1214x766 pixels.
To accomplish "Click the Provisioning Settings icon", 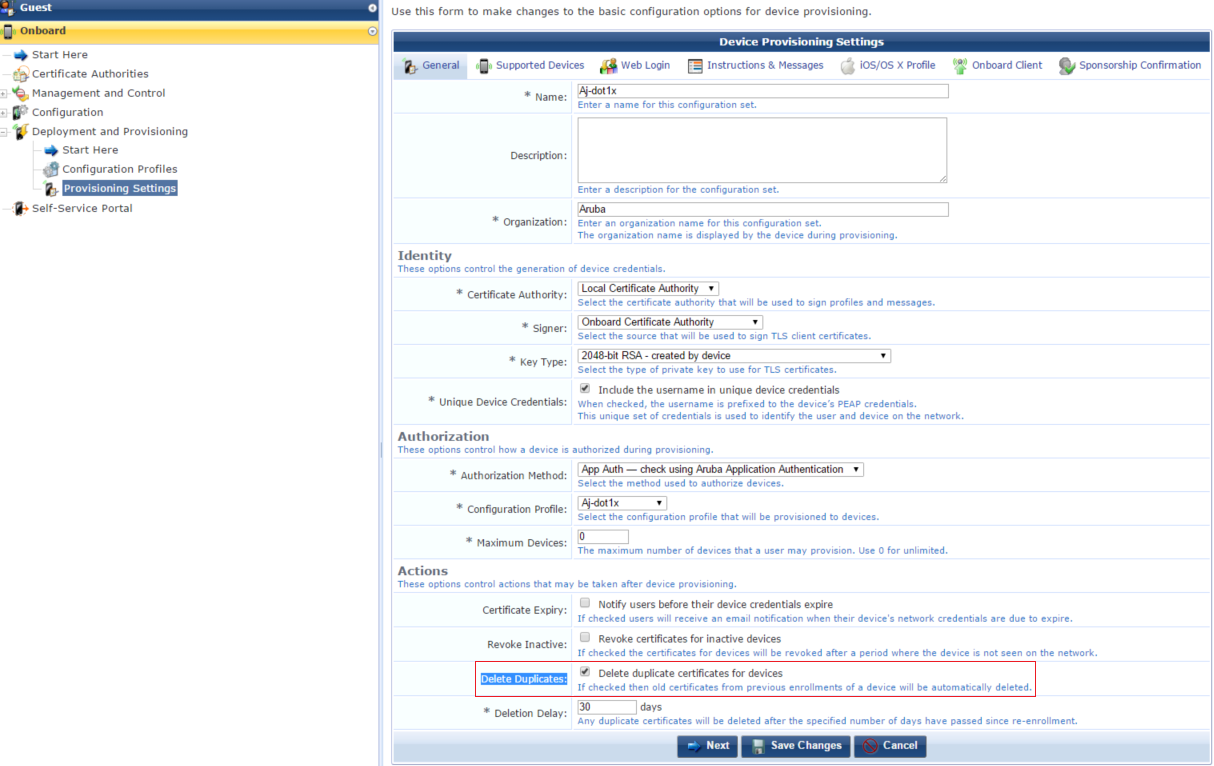I will click(51, 188).
